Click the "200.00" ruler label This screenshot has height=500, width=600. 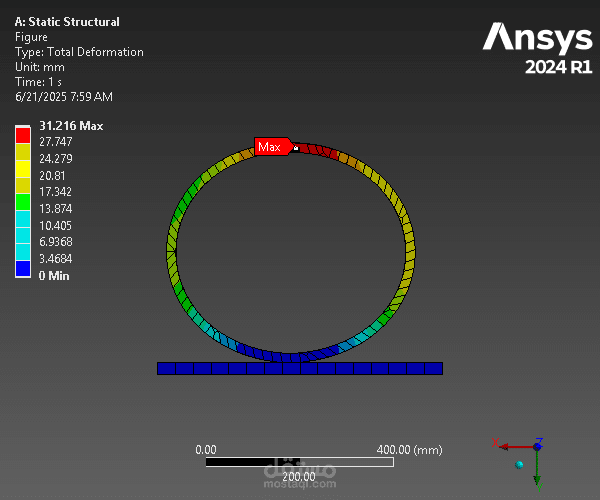point(299,477)
